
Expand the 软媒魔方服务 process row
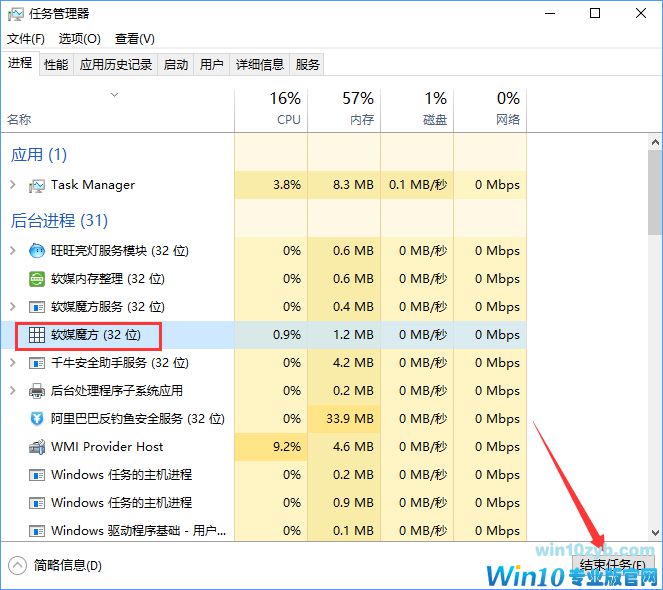coord(13,307)
